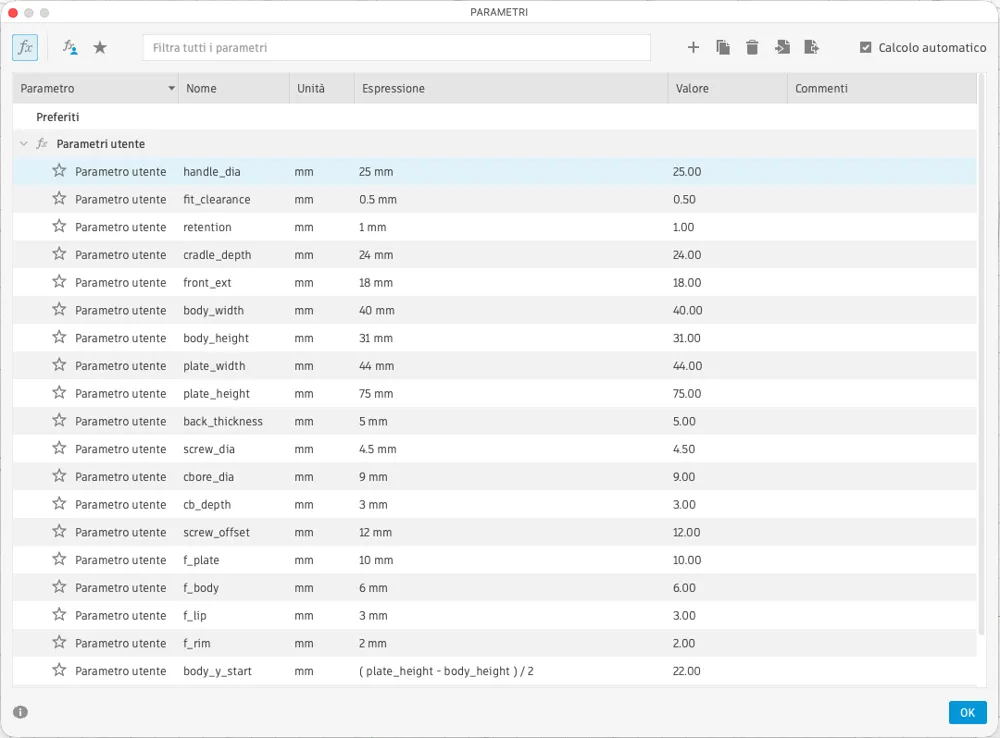The height and width of the screenshot is (738, 1000).
Task: Show user parameters filter icon
Action: click(x=70, y=47)
